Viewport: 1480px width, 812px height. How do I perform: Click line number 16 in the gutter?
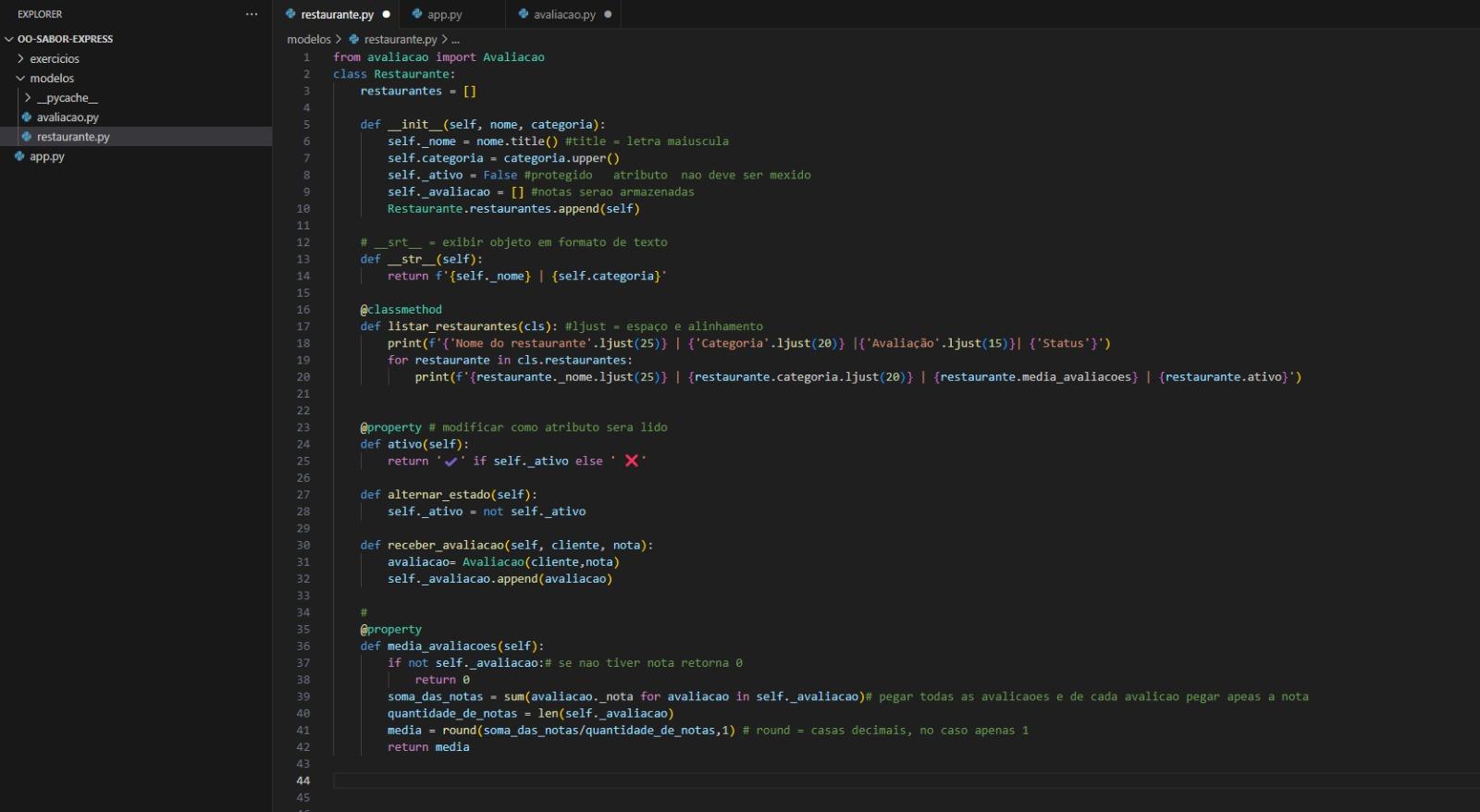[x=303, y=310]
